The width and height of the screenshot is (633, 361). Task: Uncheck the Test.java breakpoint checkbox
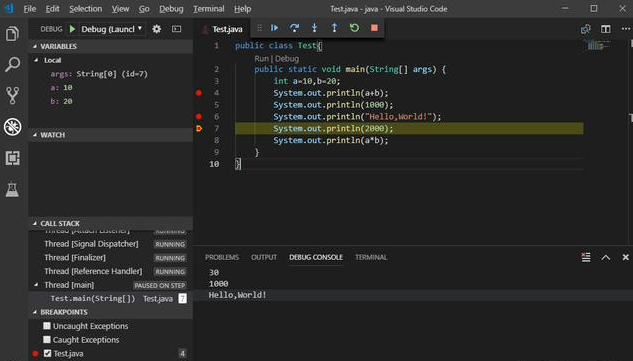(47, 353)
